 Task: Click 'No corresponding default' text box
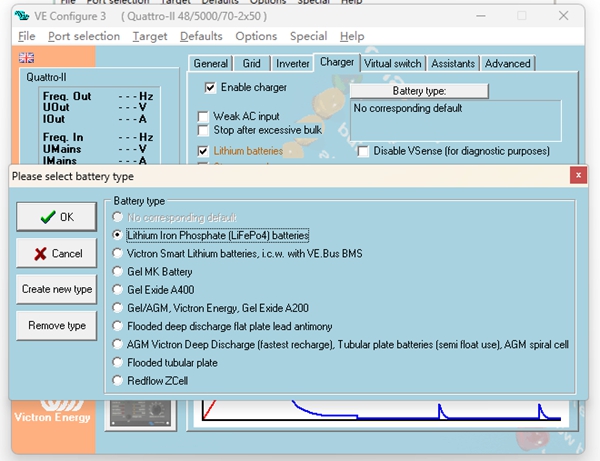pyautogui.click(x=456, y=121)
